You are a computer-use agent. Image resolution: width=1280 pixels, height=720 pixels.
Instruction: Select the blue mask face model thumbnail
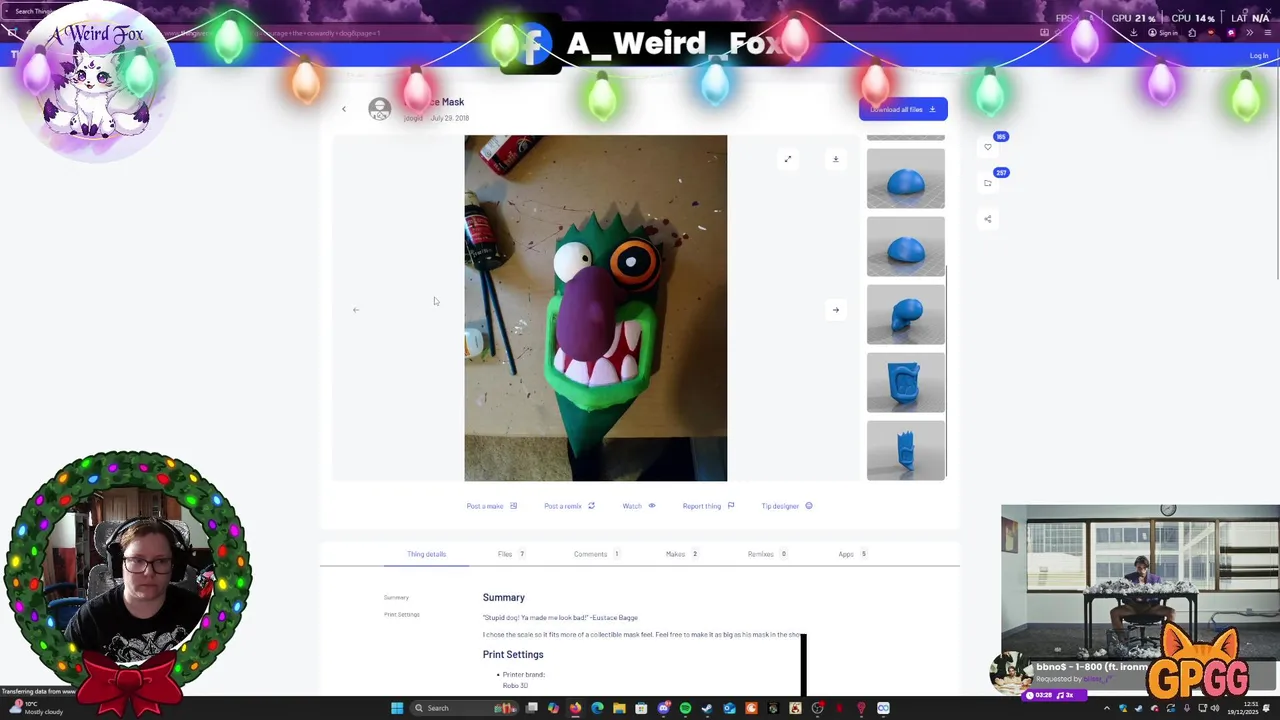pyautogui.click(x=906, y=383)
